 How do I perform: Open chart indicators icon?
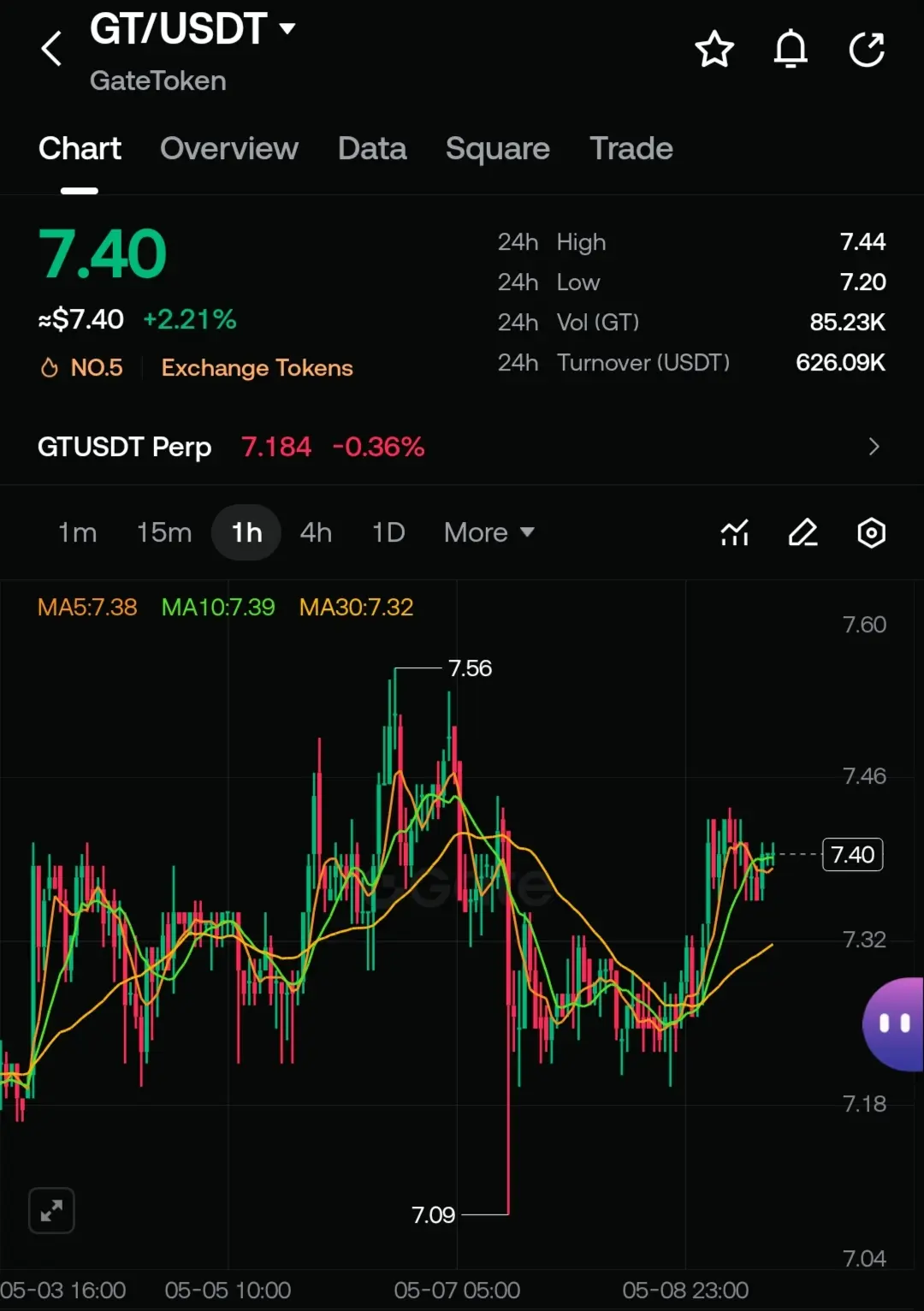(735, 533)
